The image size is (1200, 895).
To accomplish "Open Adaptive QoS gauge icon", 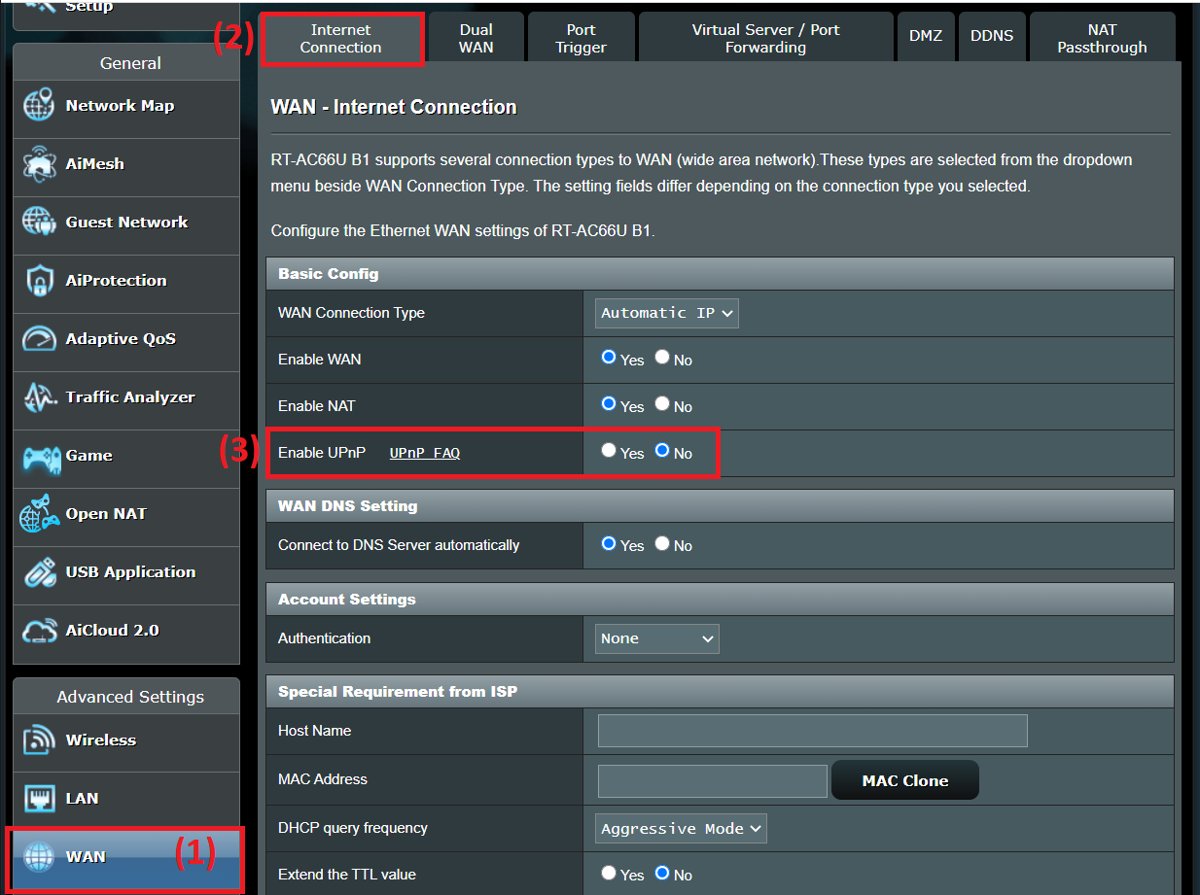I will [38, 339].
